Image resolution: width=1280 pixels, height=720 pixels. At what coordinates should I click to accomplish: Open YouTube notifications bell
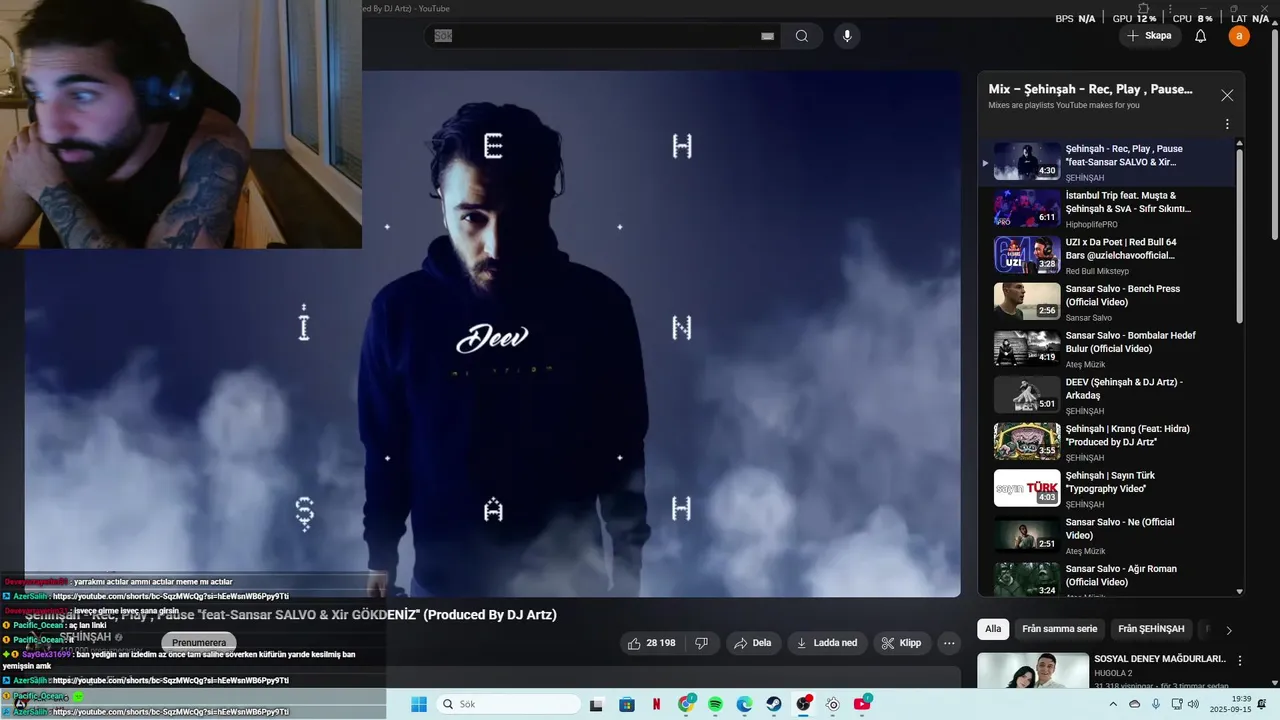(x=1201, y=36)
